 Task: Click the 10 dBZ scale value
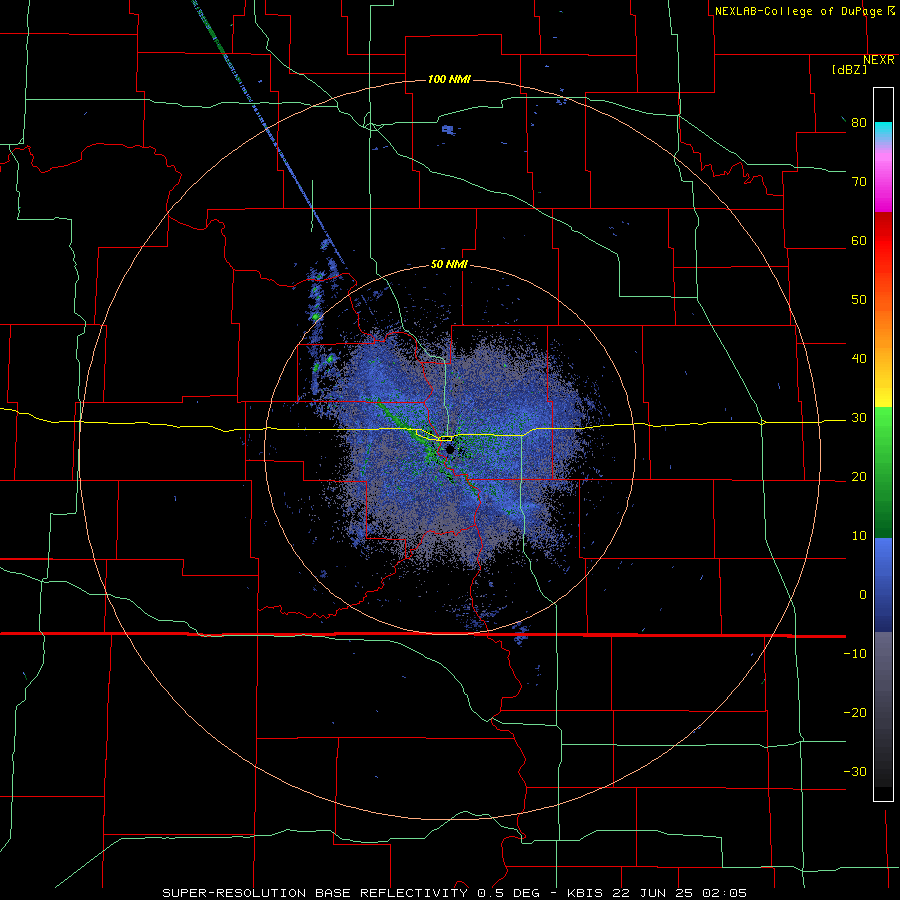point(859,536)
